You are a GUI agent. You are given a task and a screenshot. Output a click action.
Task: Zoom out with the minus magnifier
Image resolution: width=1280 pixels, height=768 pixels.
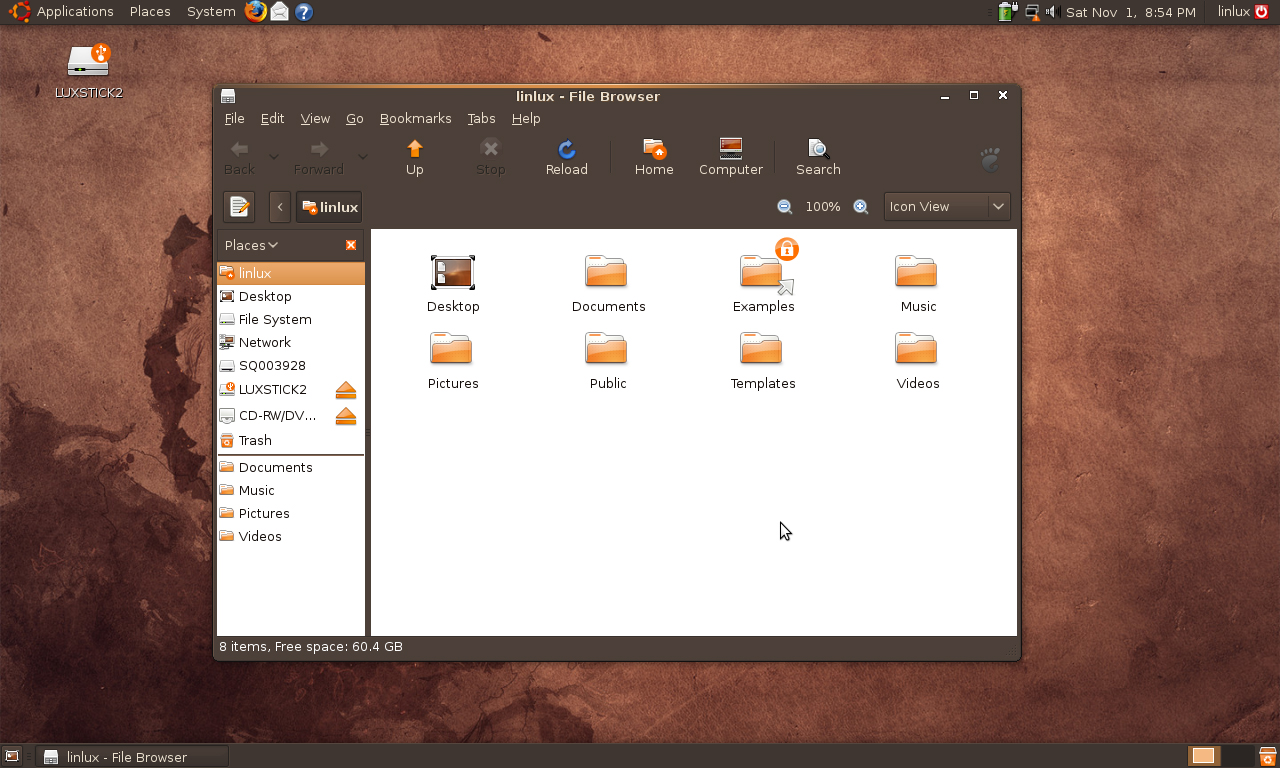pyautogui.click(x=784, y=207)
